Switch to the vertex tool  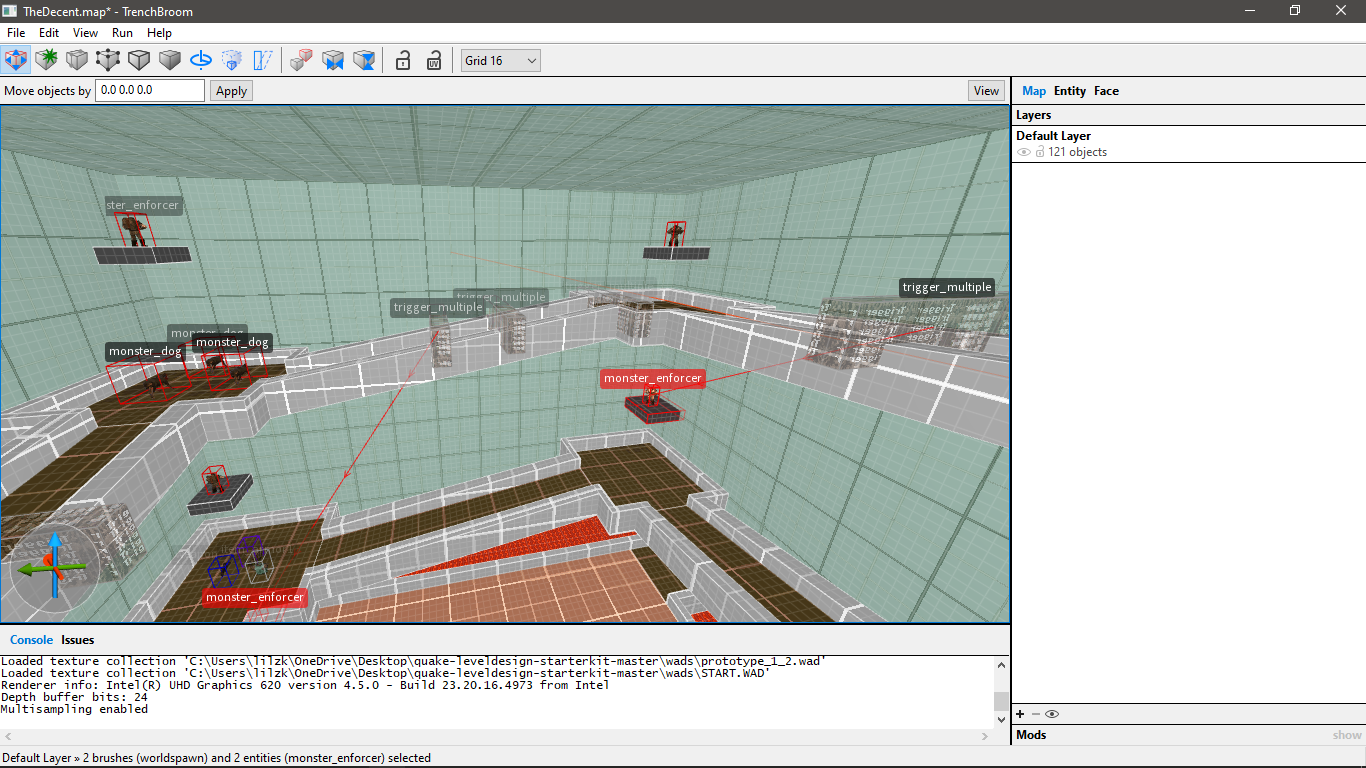coord(108,60)
